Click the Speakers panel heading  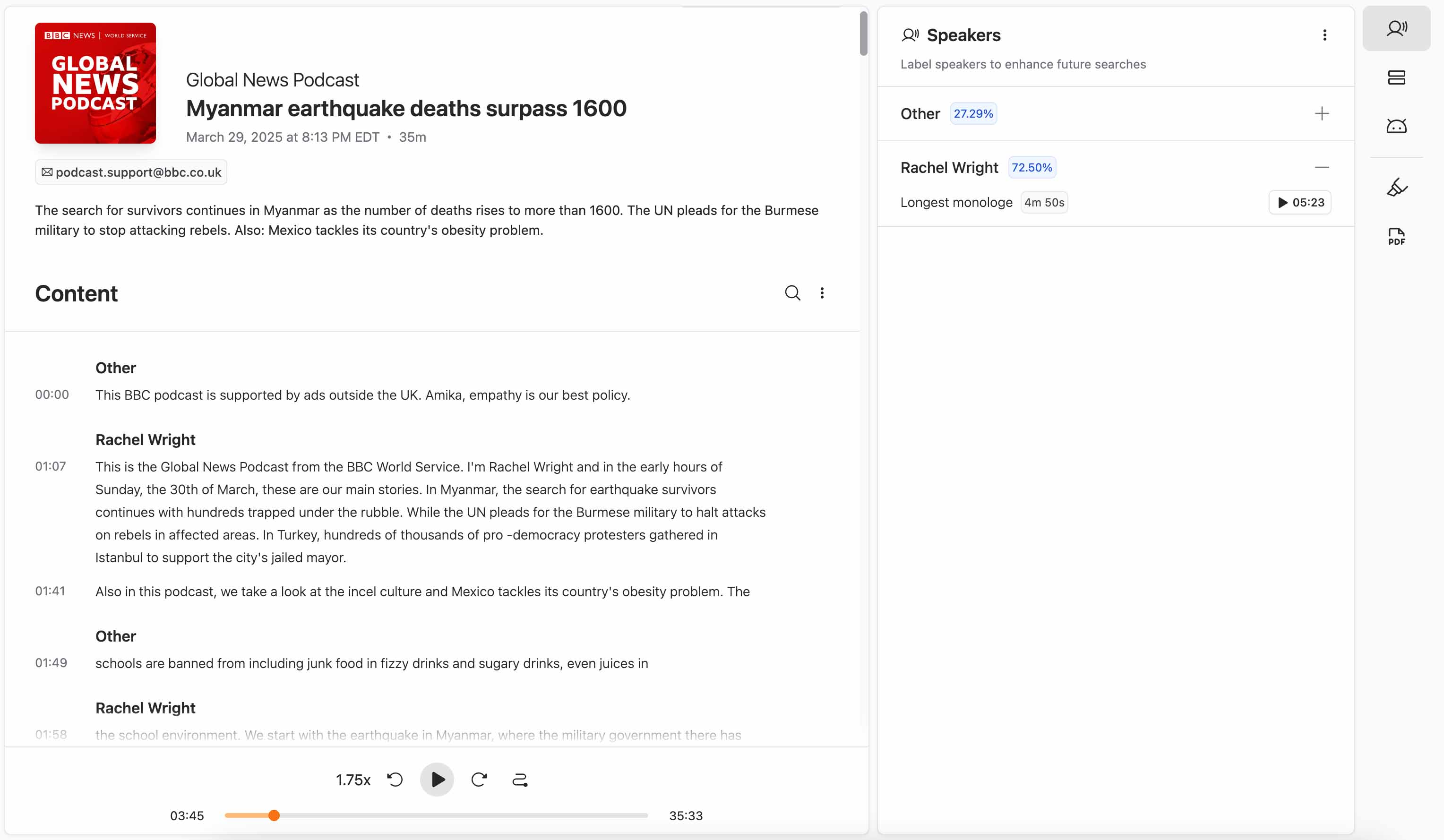[963, 35]
